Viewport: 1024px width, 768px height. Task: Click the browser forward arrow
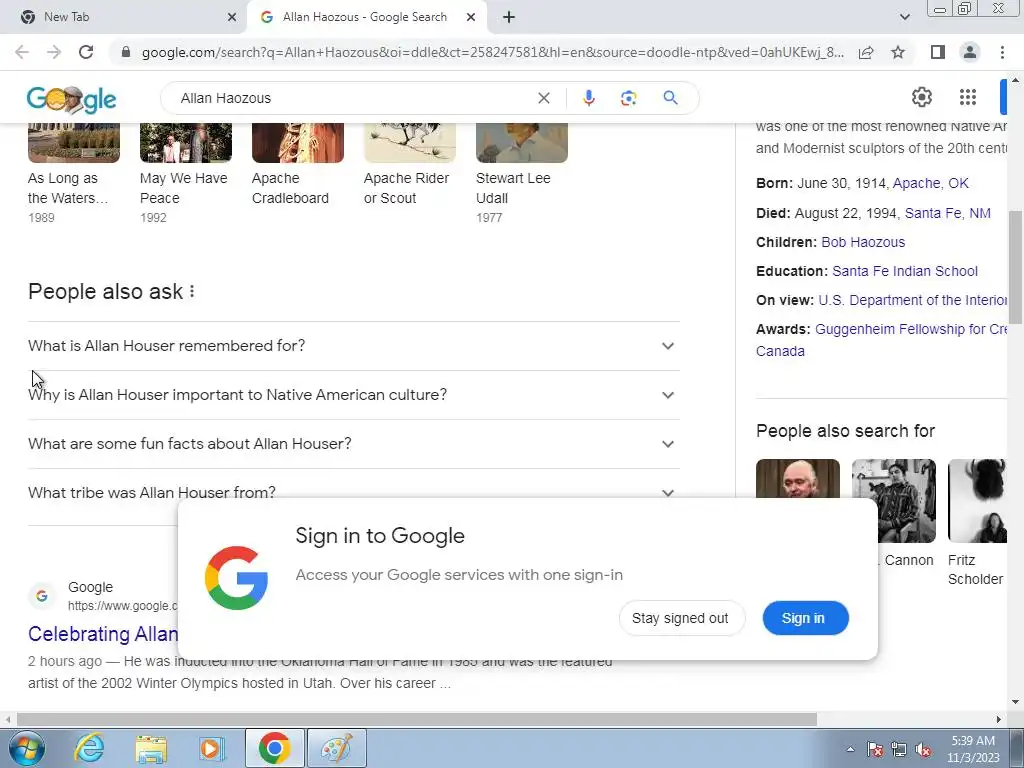(x=54, y=52)
